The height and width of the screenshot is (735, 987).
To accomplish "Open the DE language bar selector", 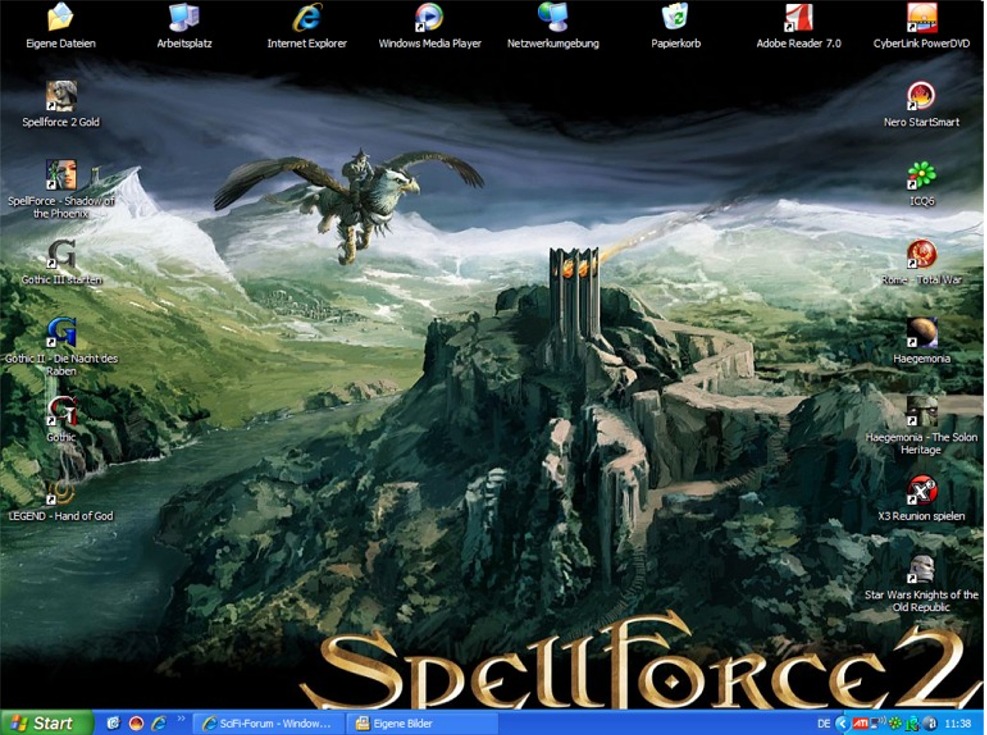I will click(823, 723).
